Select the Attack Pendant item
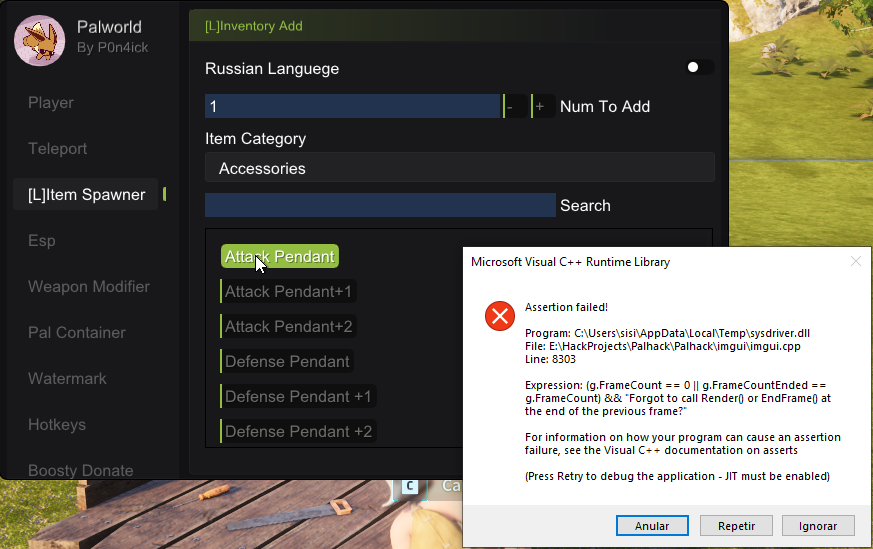 pyautogui.click(x=279, y=256)
